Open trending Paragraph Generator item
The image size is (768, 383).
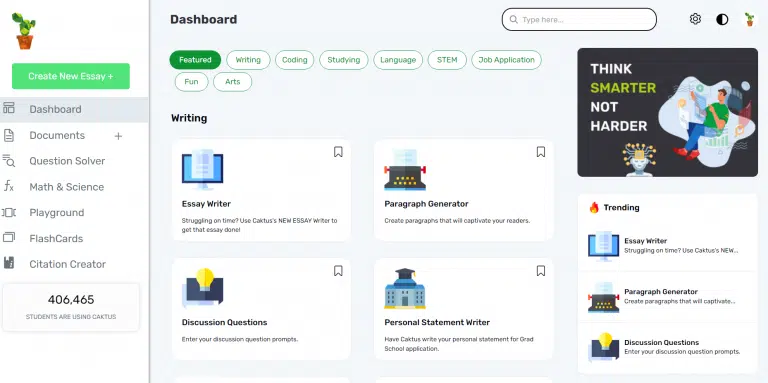[667, 296]
